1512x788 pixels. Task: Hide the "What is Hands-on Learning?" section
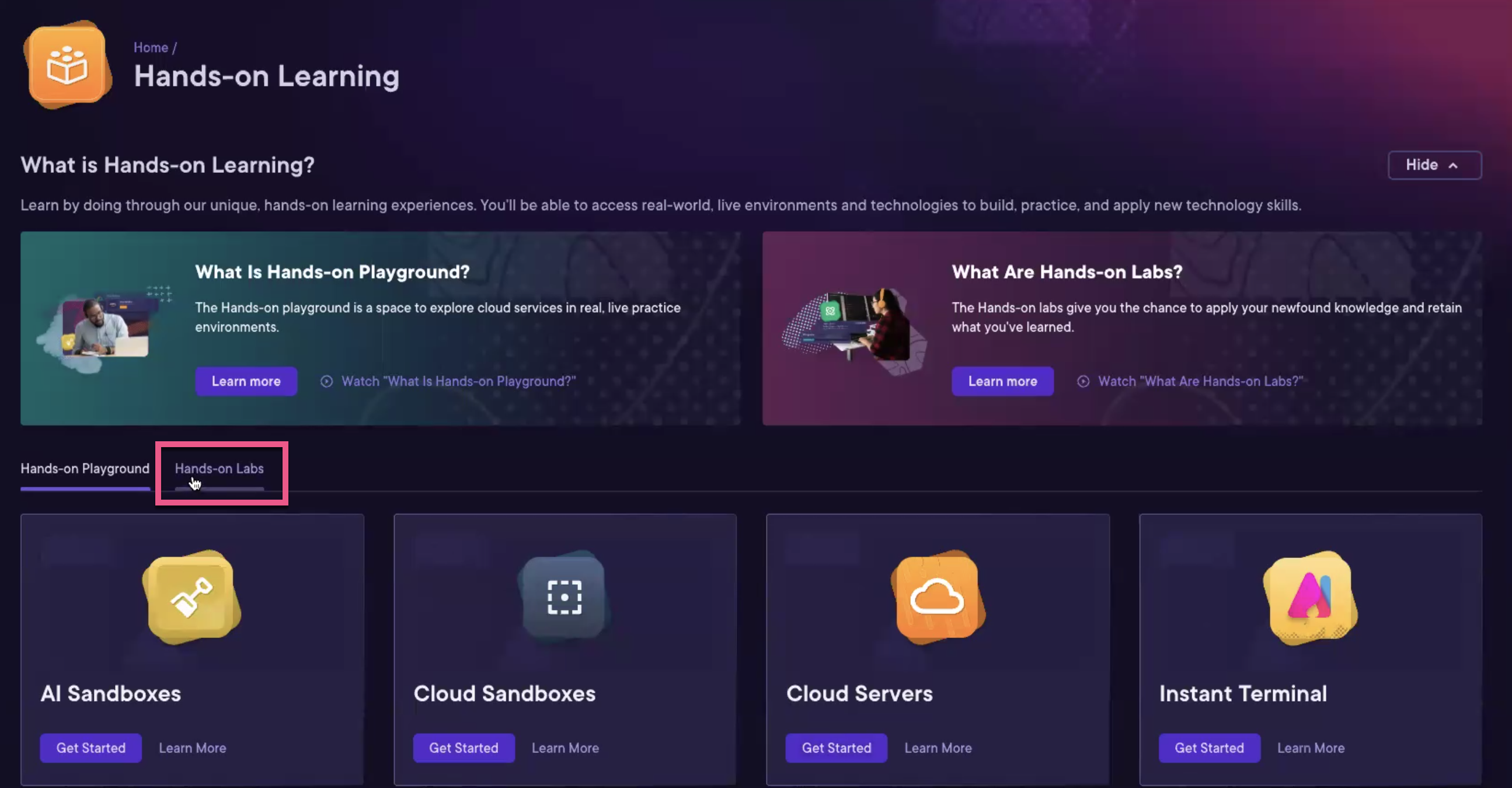(x=1434, y=165)
